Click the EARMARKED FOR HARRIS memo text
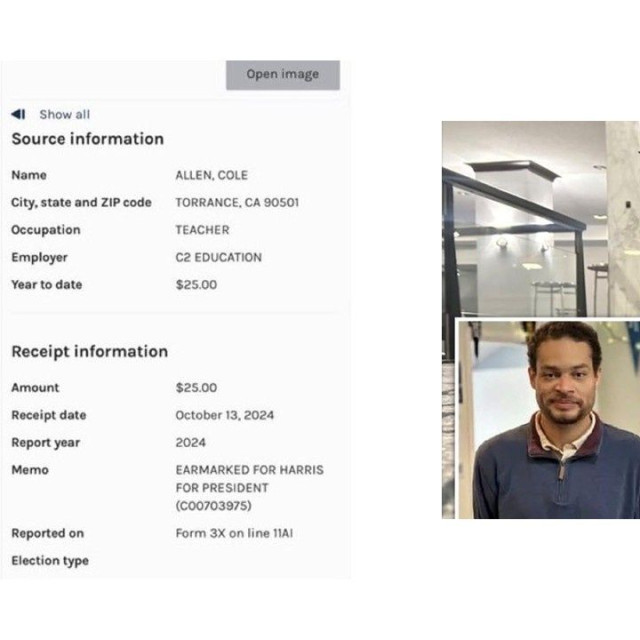 click(249, 470)
